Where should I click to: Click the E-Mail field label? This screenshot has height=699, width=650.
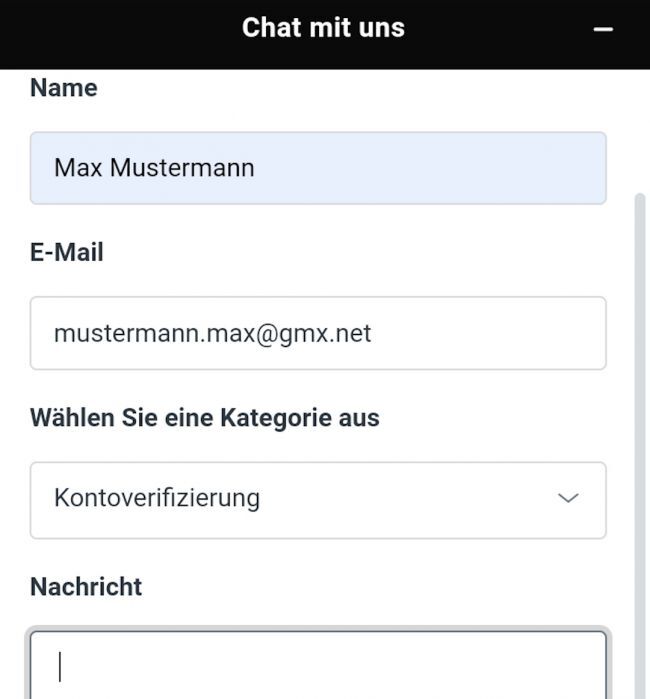click(67, 253)
